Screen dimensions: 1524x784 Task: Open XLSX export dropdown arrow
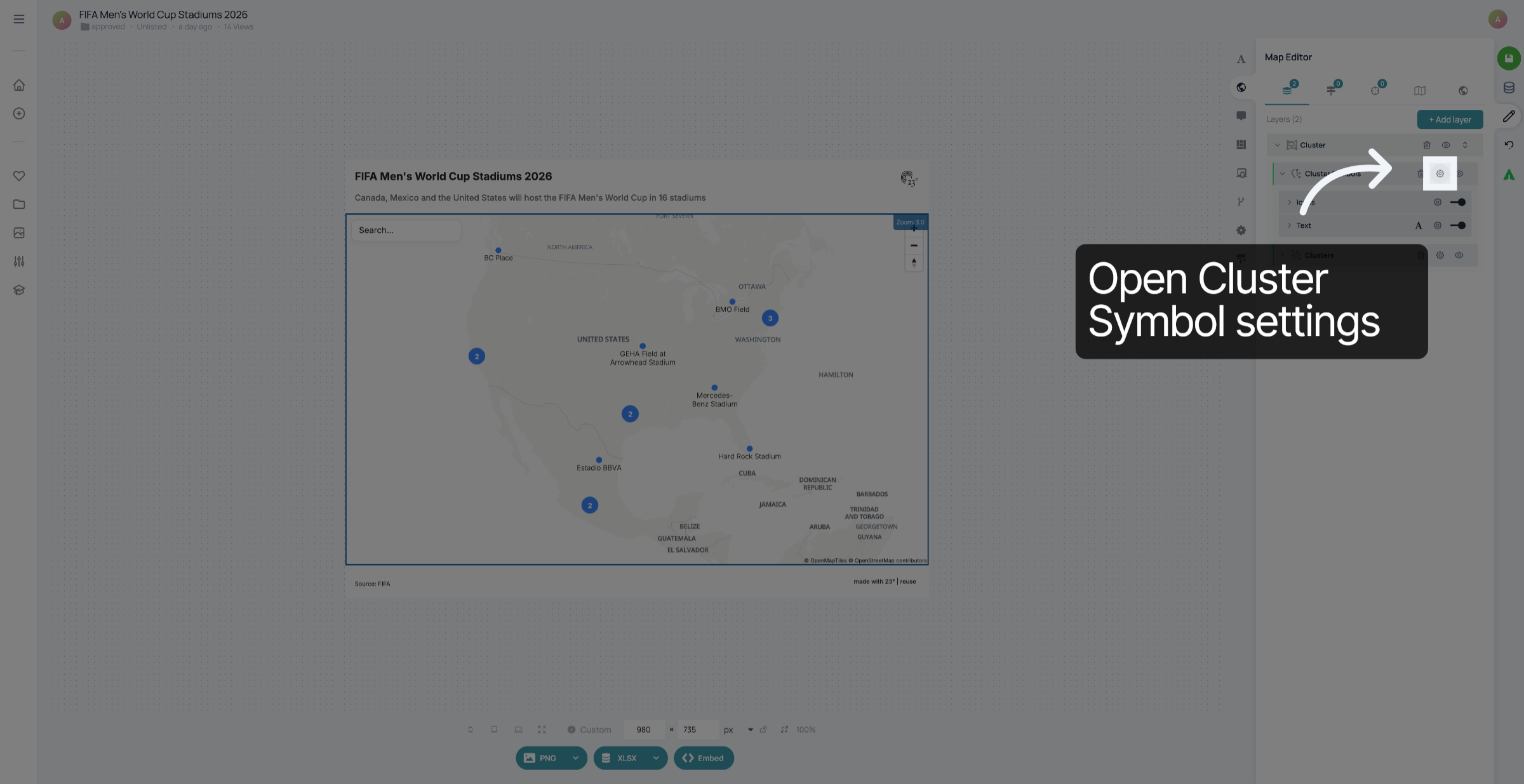656,758
